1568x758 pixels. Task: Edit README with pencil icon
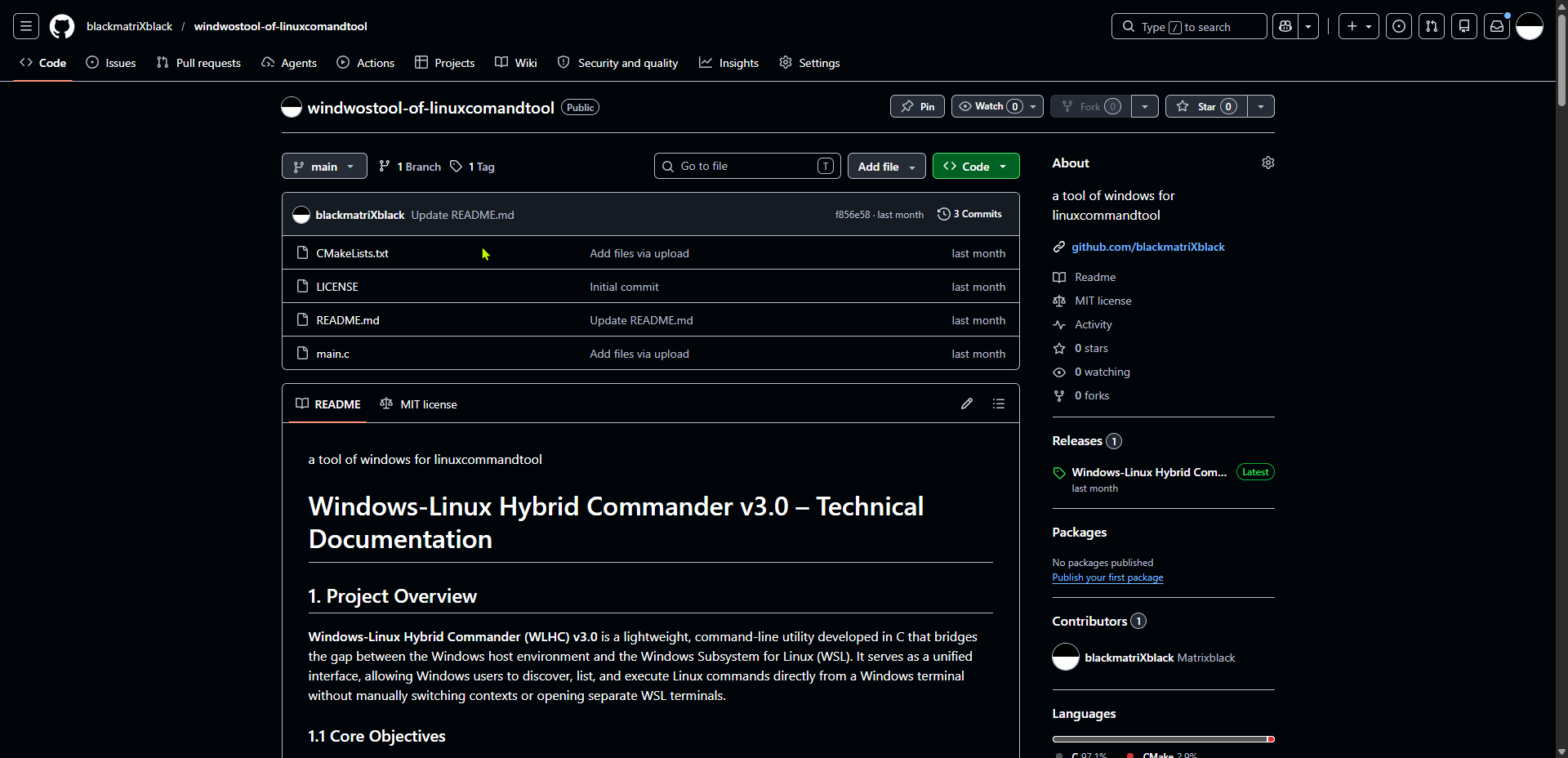[967, 404]
